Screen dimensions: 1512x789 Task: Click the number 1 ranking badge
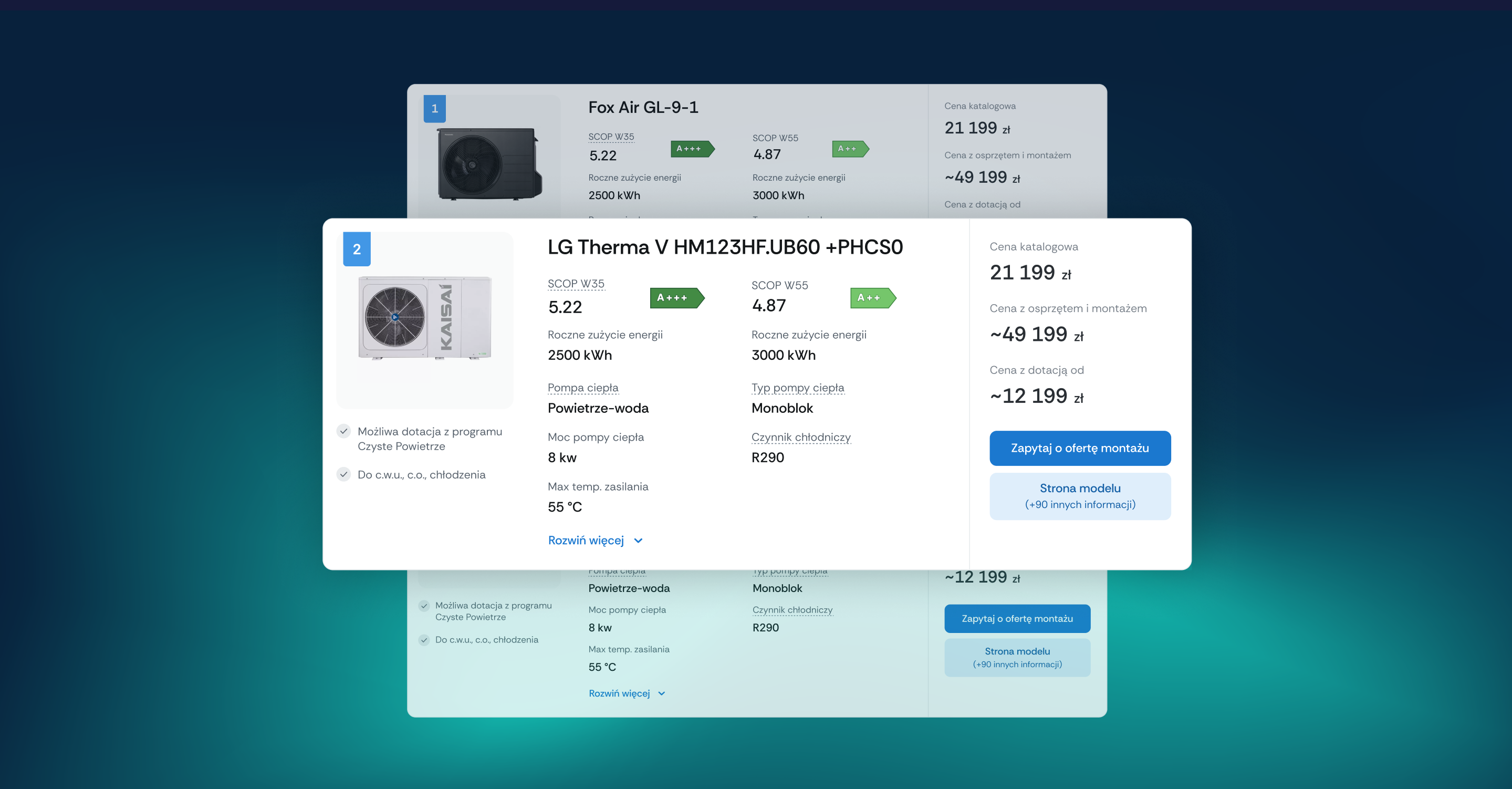coord(434,109)
